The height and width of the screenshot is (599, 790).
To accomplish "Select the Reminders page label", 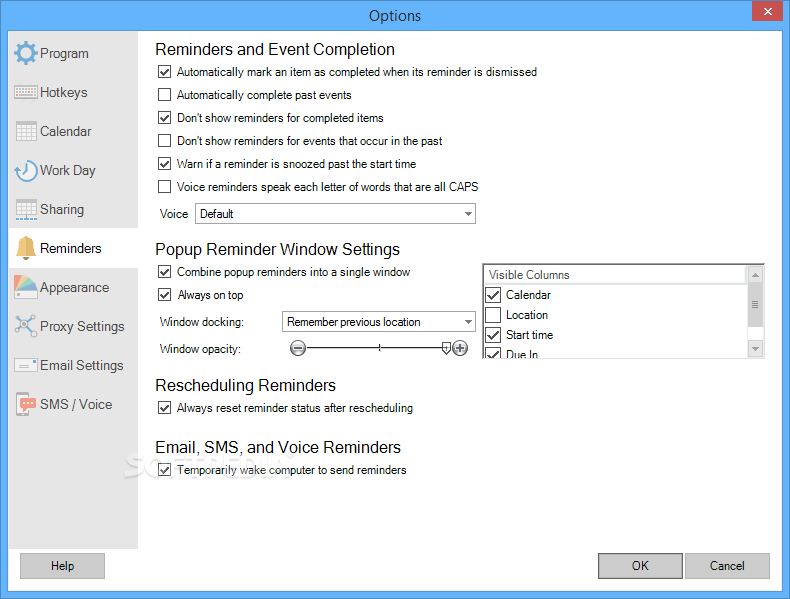I will [71, 248].
